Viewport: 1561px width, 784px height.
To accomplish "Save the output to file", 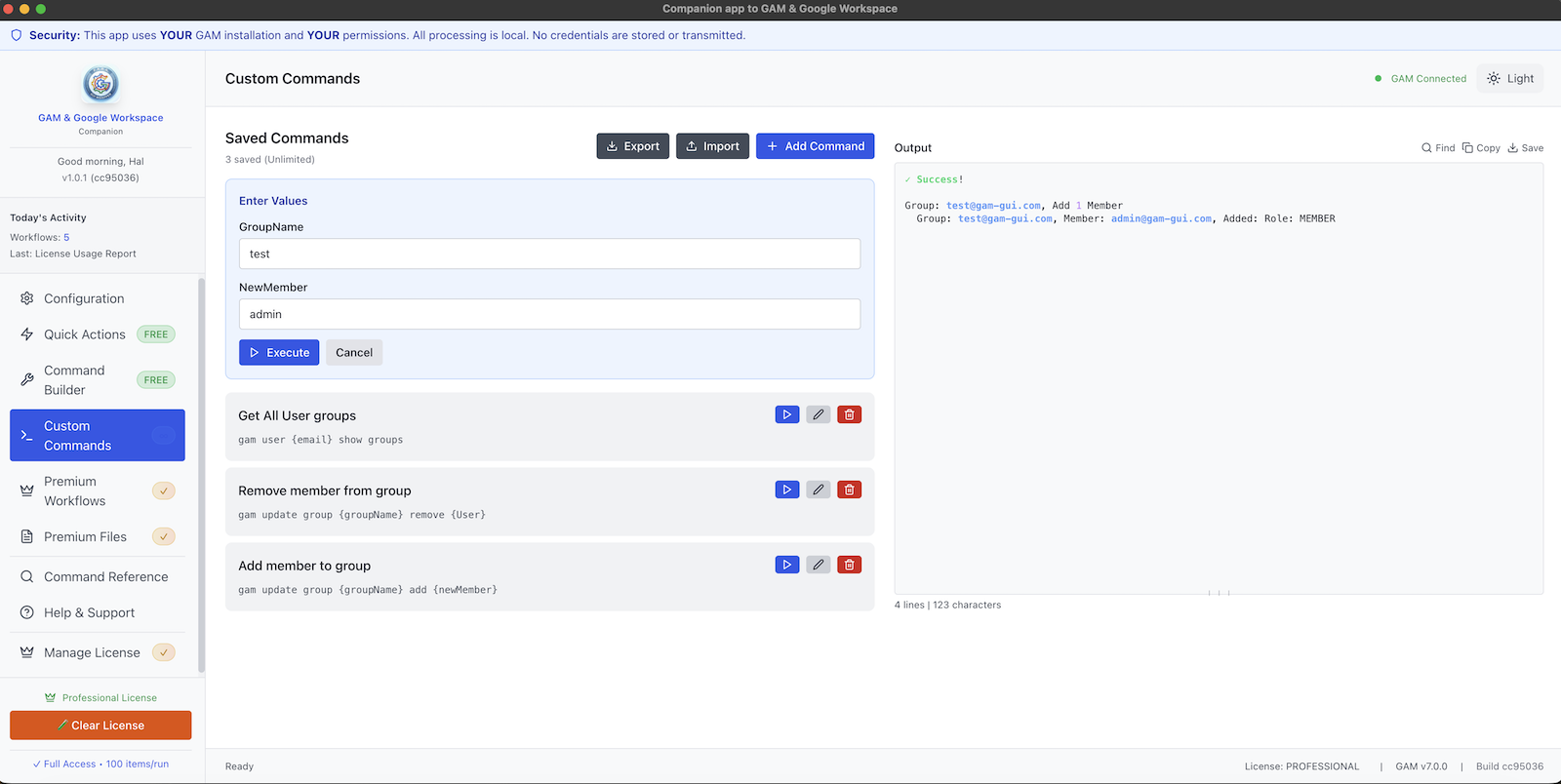I will 1526,148.
